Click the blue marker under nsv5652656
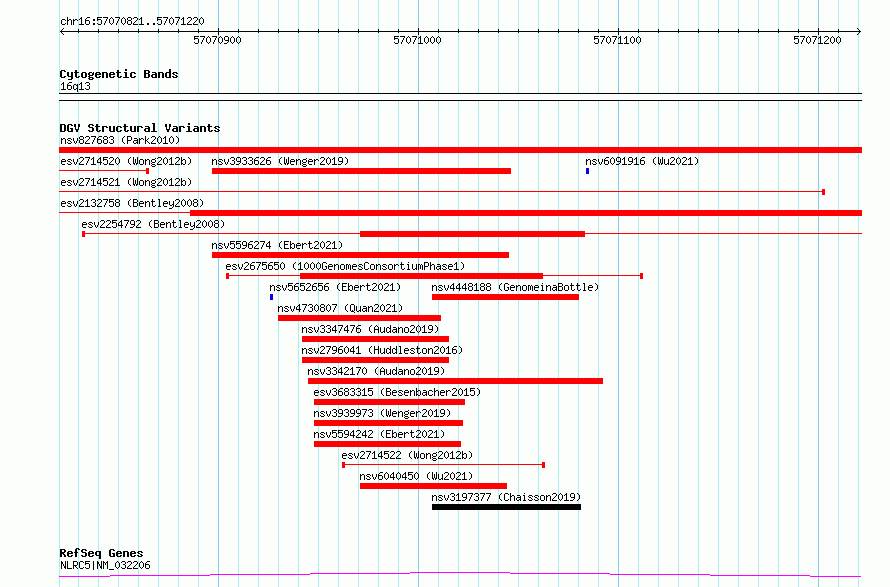The image size is (890, 587). (x=271, y=297)
